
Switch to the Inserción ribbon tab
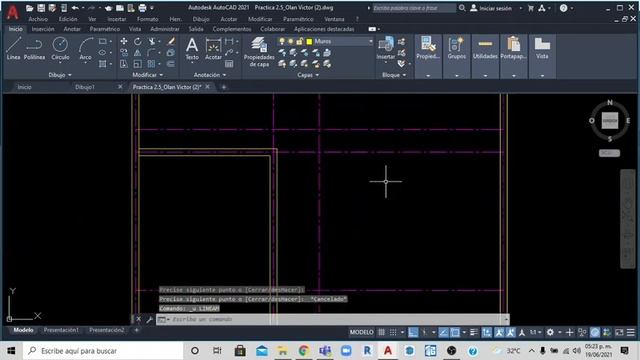point(43,29)
